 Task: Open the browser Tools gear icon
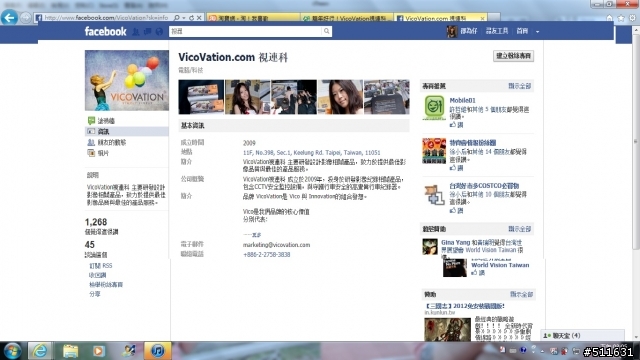click(x=632, y=18)
